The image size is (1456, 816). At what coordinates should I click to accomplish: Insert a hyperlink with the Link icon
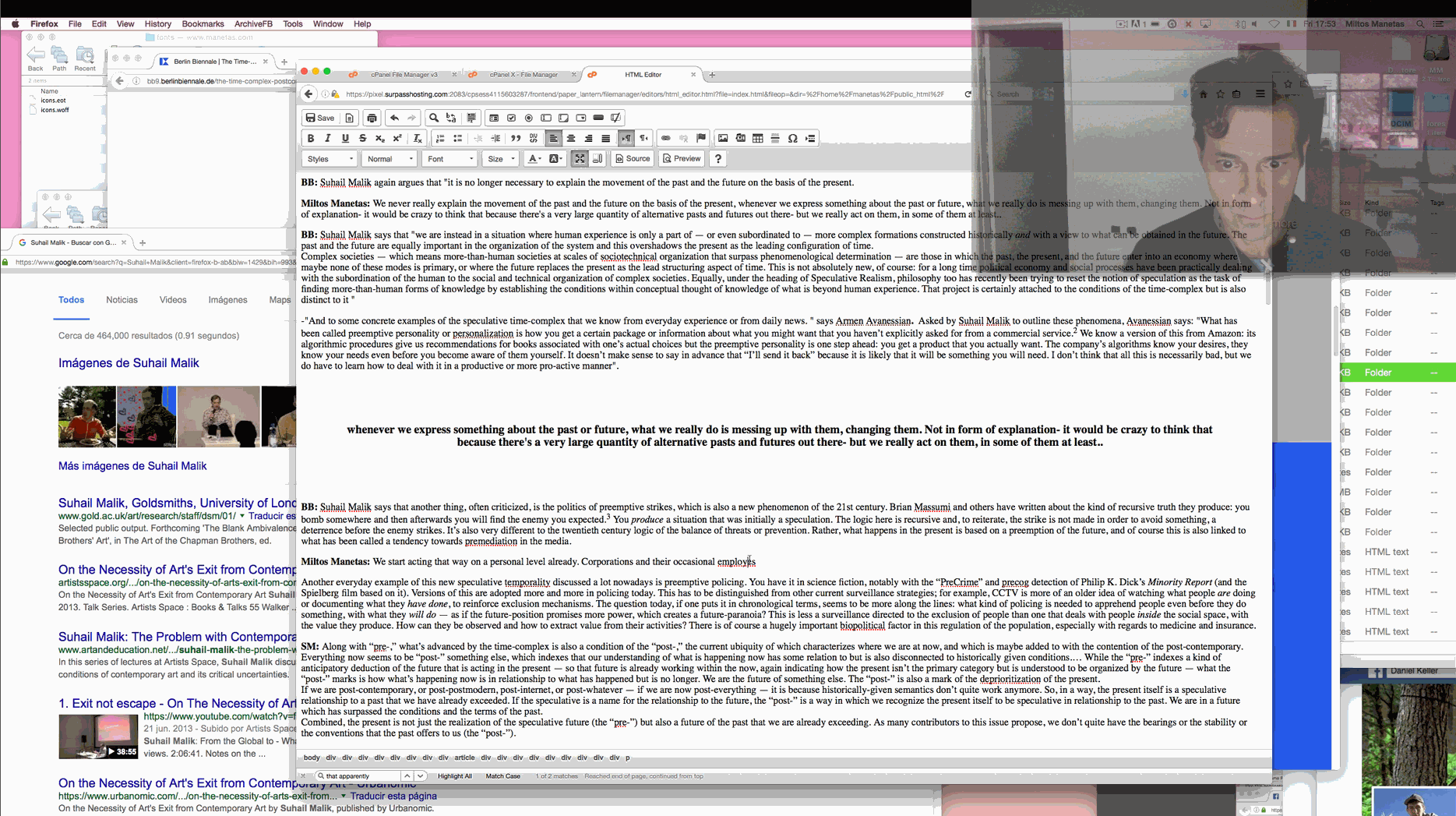pyautogui.click(x=666, y=138)
